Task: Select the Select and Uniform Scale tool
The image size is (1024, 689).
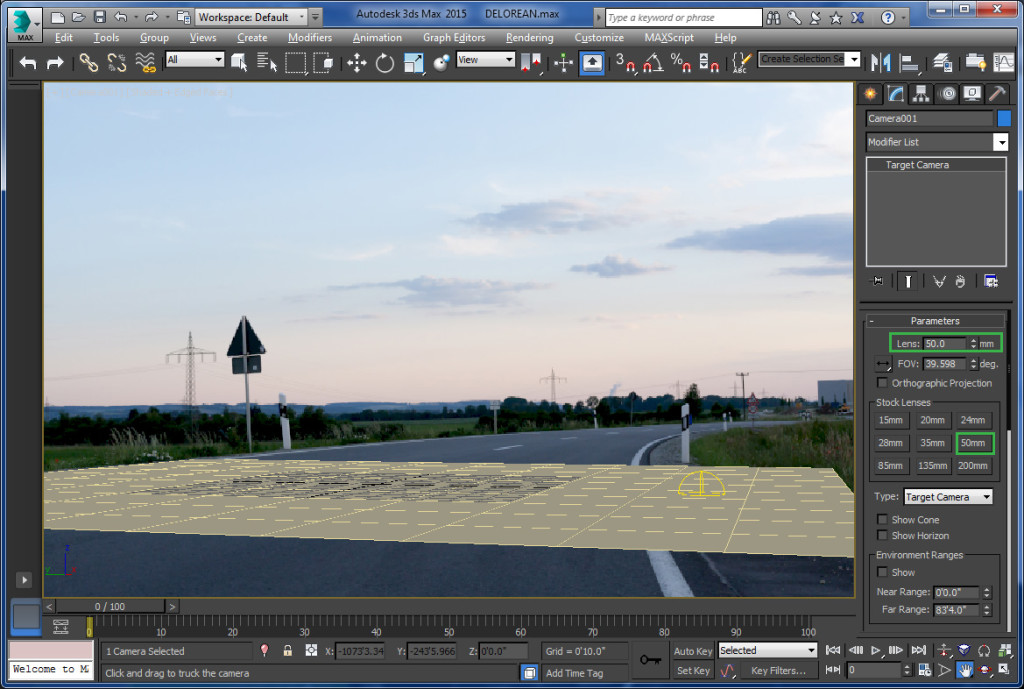Action: (412, 62)
